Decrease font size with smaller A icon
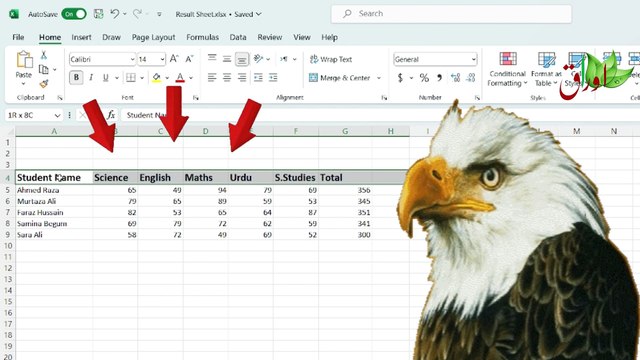This screenshot has height=360, width=640. coord(189,59)
